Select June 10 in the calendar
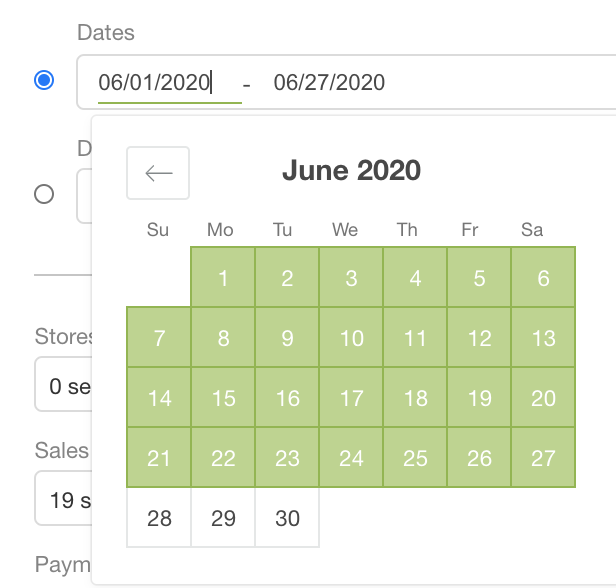Viewport: 616px width, 588px height. coord(351,337)
